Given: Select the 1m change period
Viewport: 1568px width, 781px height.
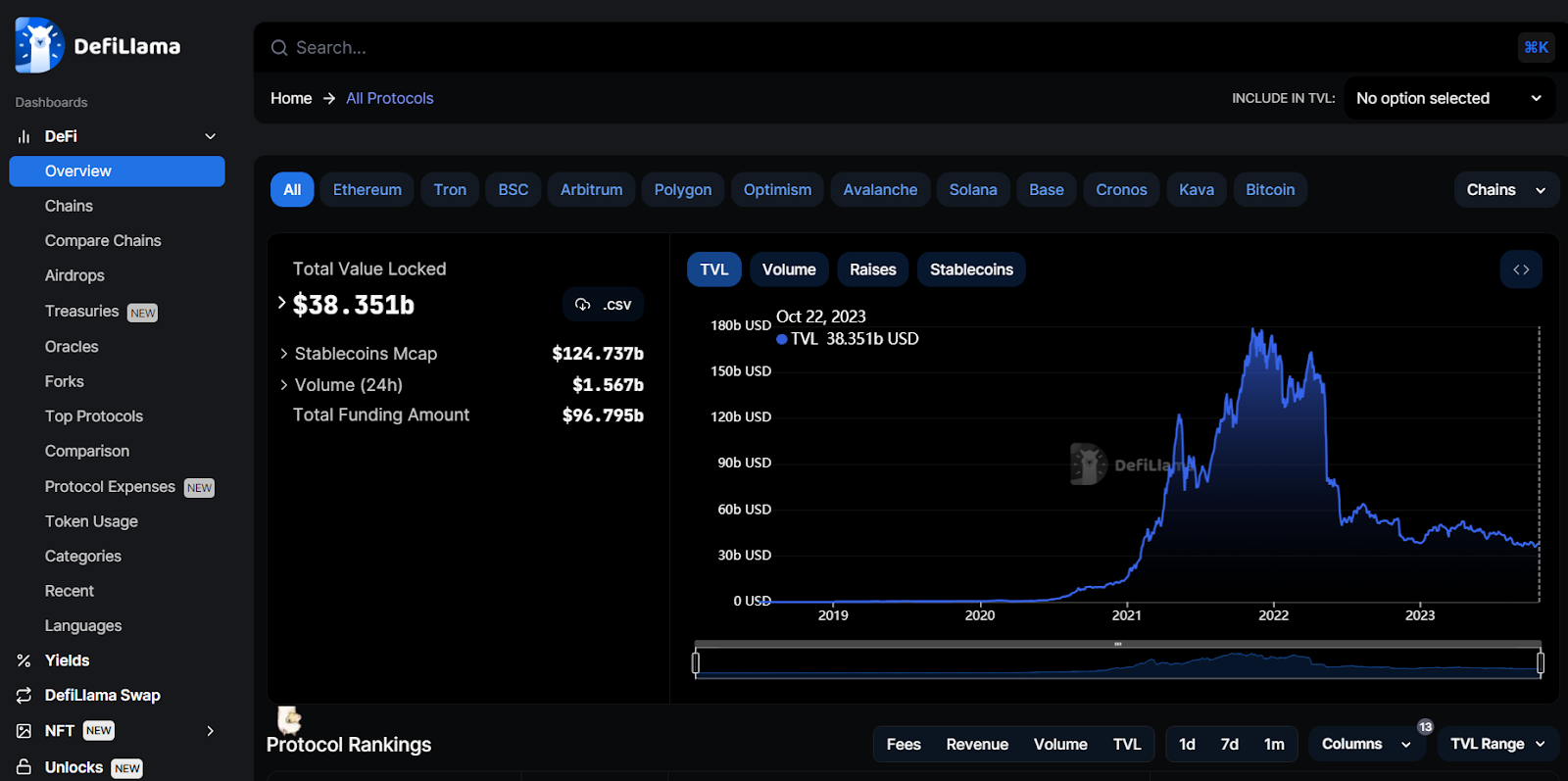Looking at the screenshot, I should tap(1274, 745).
